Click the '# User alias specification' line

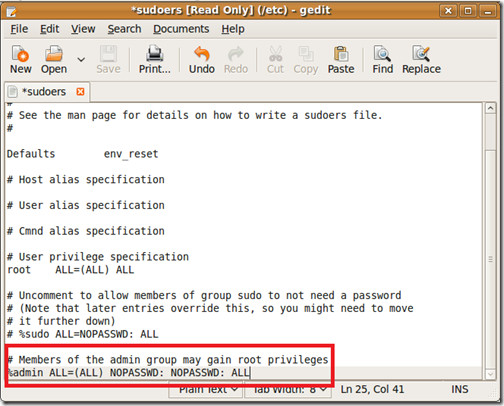(86, 205)
